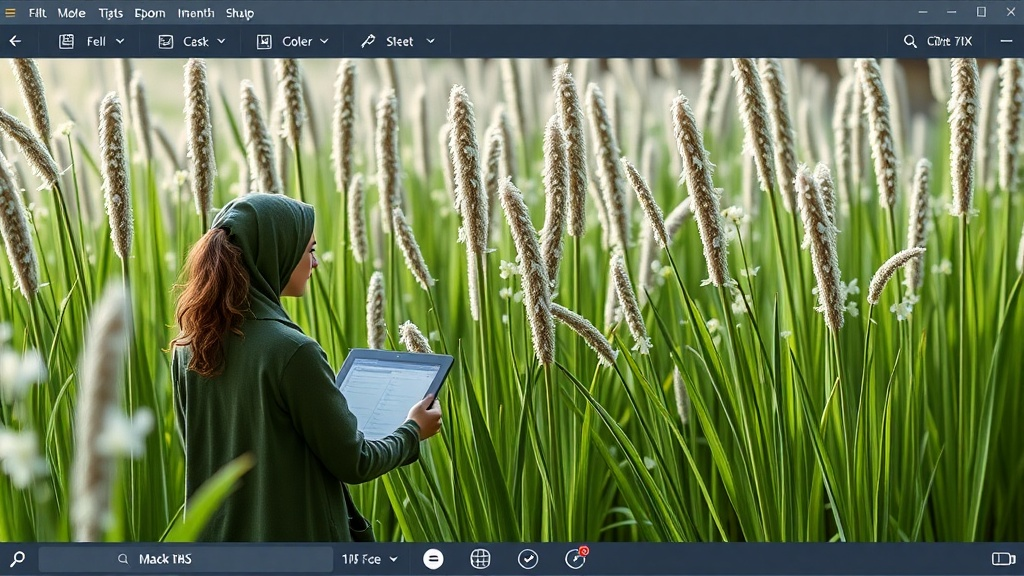Click the back arrow in the toolbar
Viewport: 1024px width, 576px height.
click(x=15, y=41)
